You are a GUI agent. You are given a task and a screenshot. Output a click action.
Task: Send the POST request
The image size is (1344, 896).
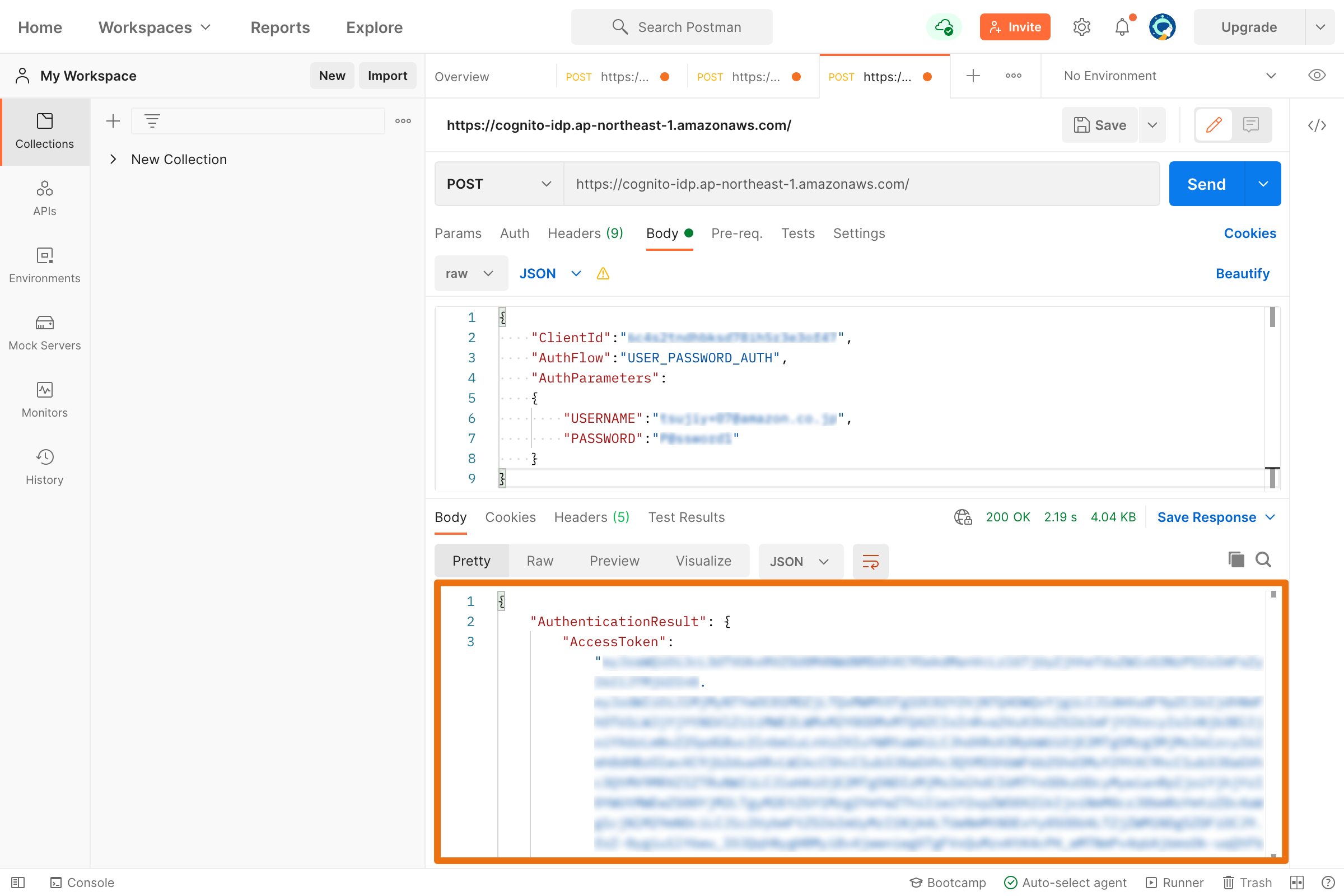1206,184
